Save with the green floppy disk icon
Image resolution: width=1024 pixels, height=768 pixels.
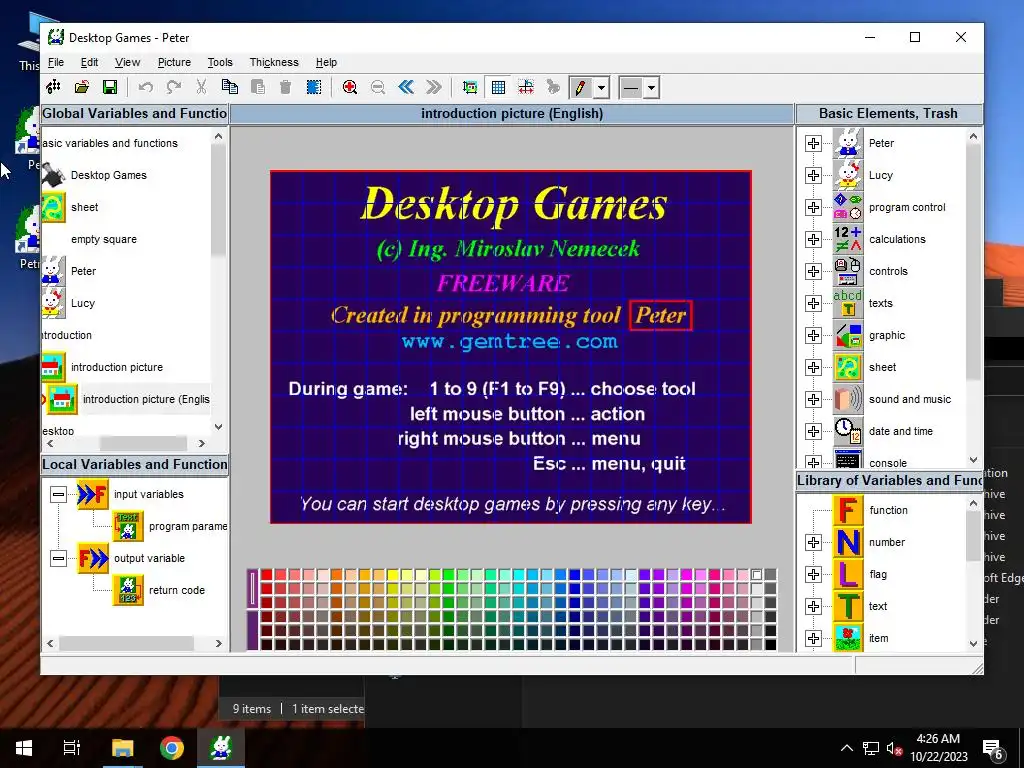tap(110, 87)
